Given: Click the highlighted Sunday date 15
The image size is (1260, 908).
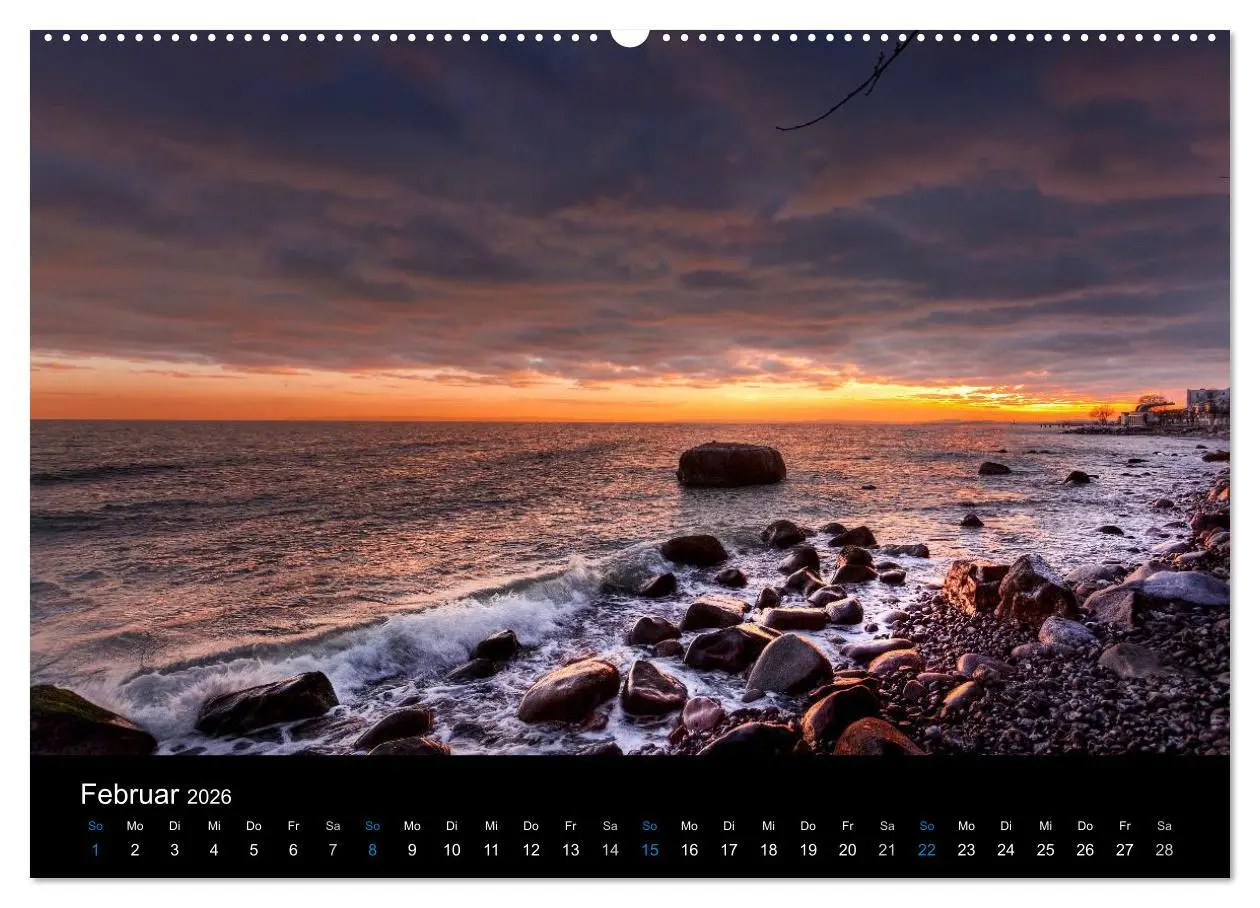Looking at the screenshot, I should (649, 850).
